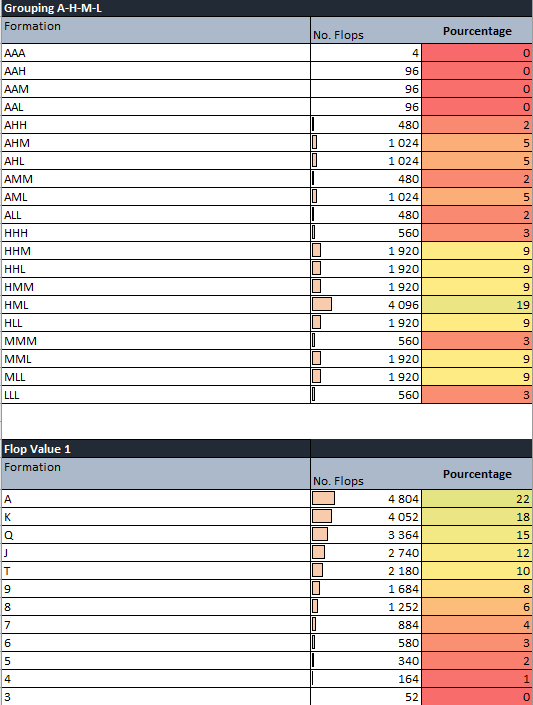Select the yellow percentage cell for HHM
The width and height of the screenshot is (533, 705).
point(477,251)
